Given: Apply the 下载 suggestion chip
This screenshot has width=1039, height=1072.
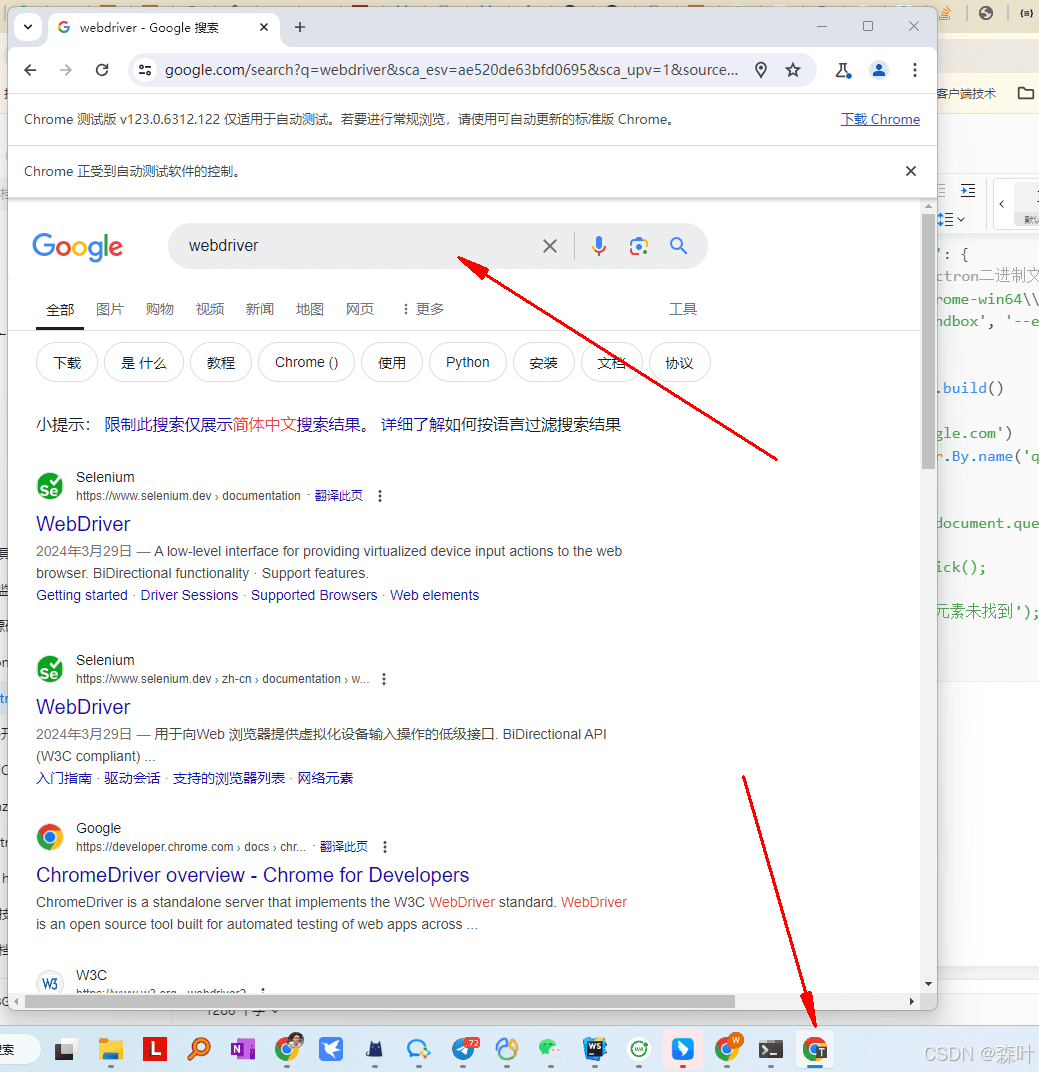Looking at the screenshot, I should tap(67, 362).
